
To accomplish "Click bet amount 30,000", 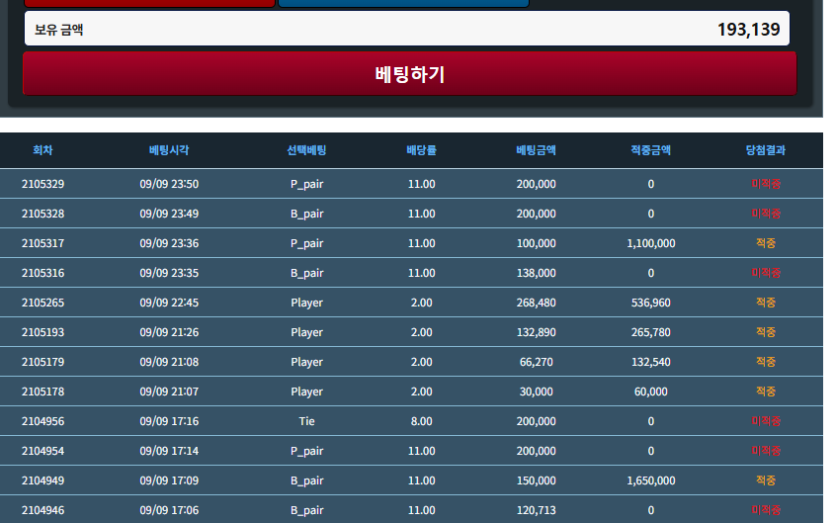I will (x=536, y=391).
